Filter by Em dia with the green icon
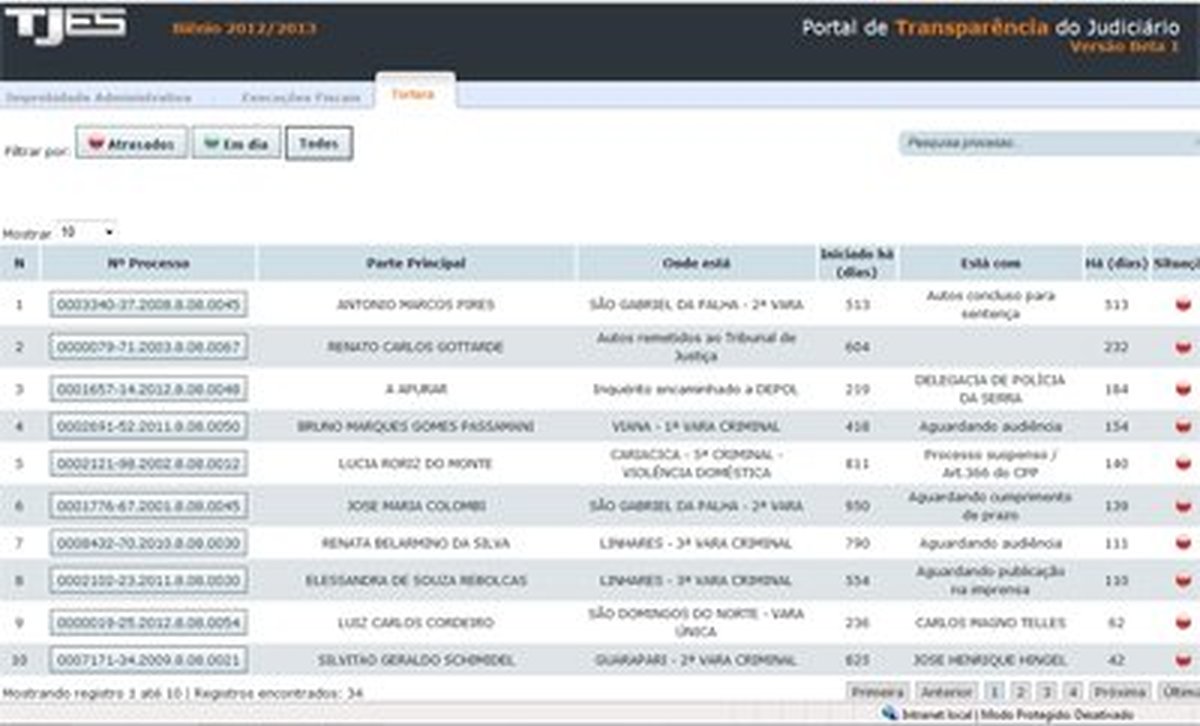 [x=236, y=144]
